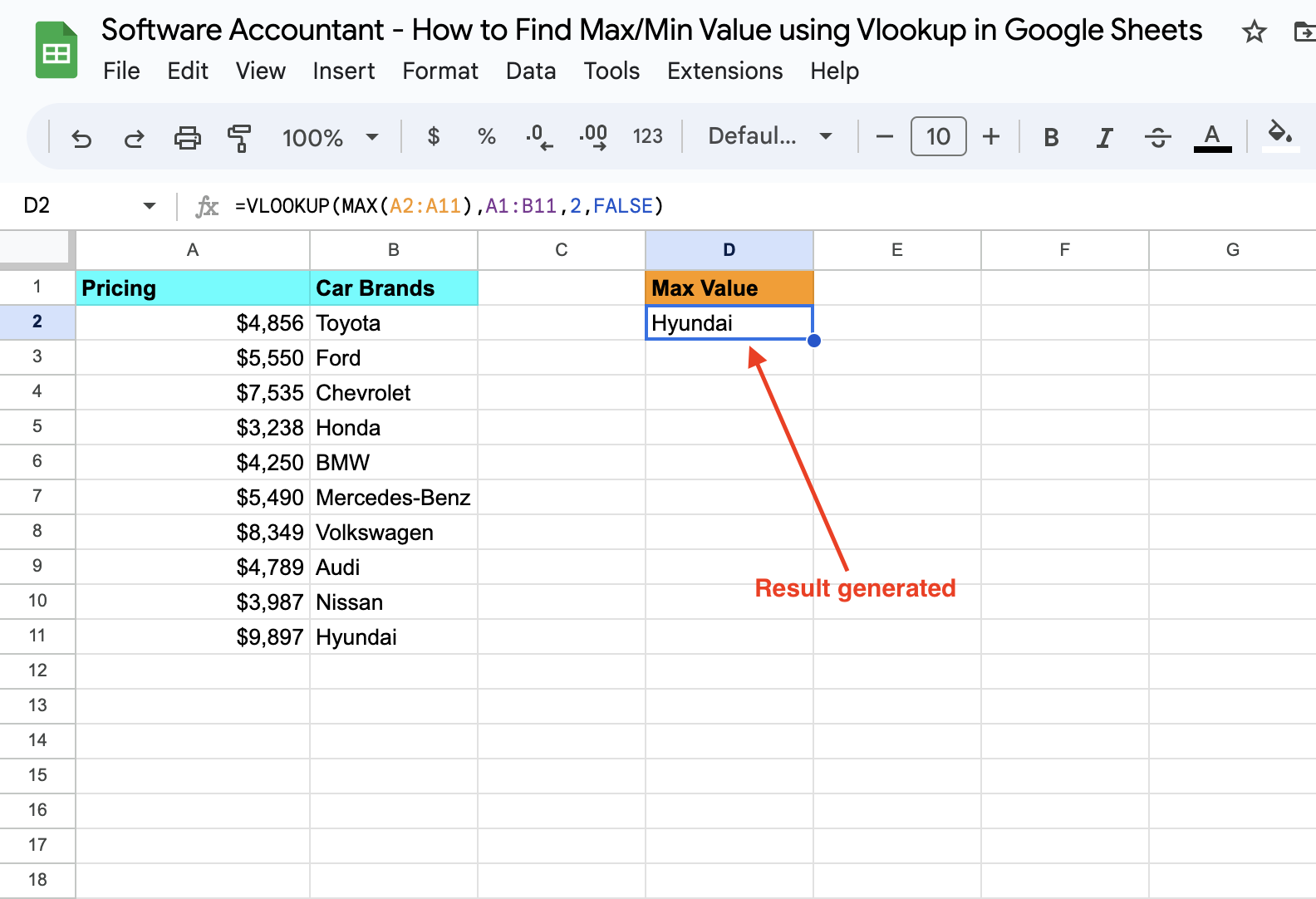Click the document title text
The image size is (1316, 899).
click(x=651, y=31)
